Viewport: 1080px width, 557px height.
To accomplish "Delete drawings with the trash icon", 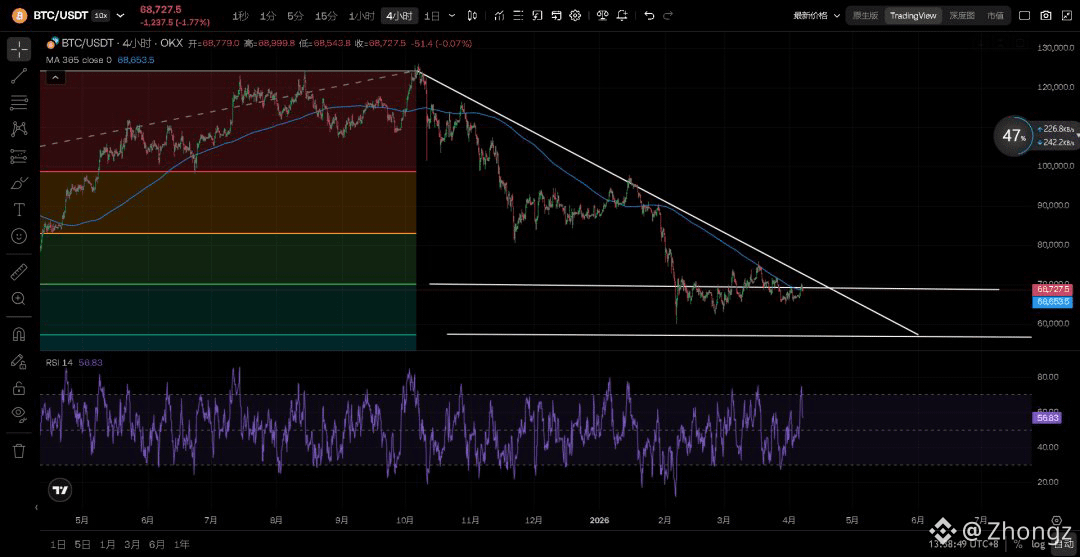I will pos(19,451).
